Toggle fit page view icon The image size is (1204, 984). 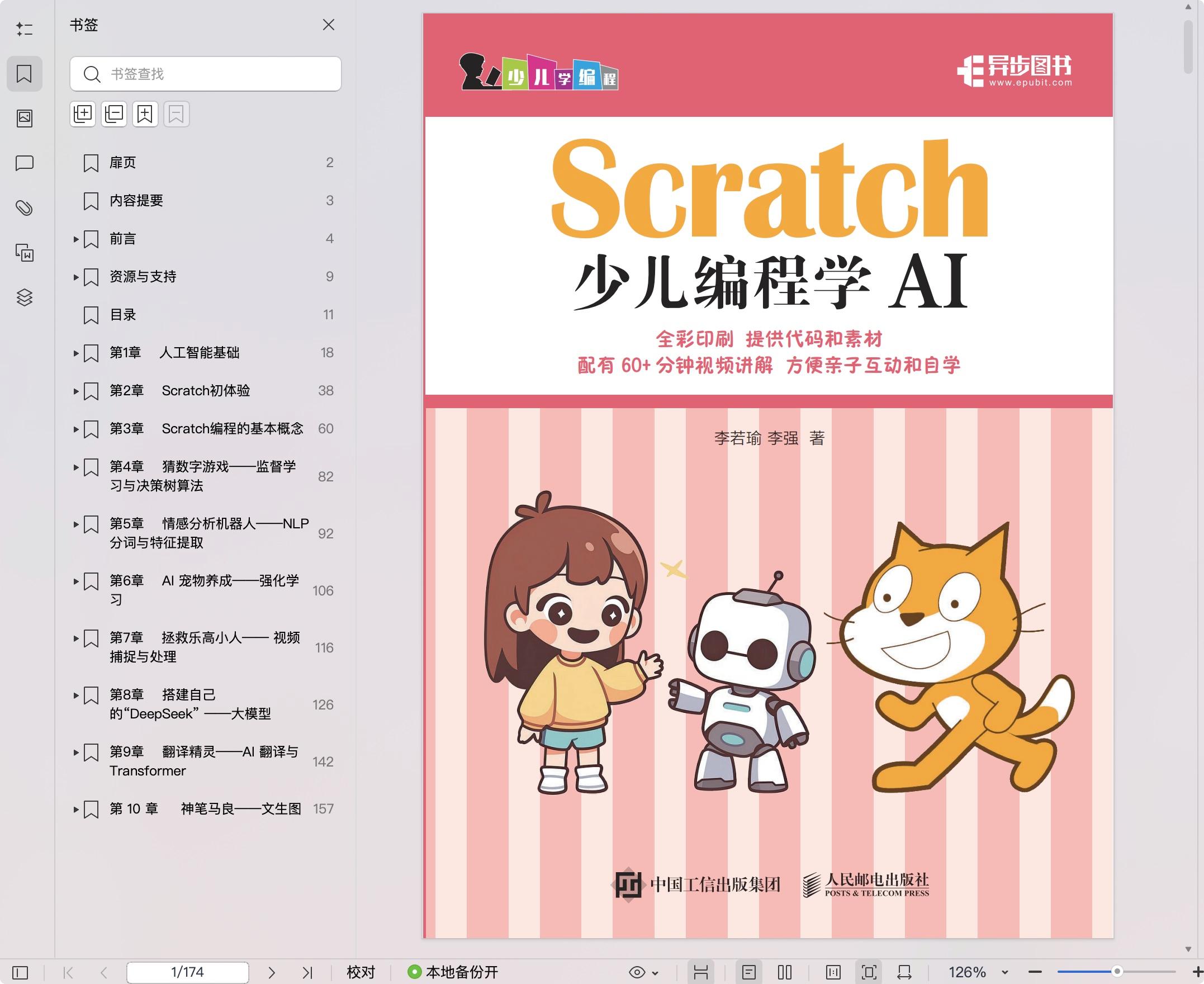pos(869,973)
